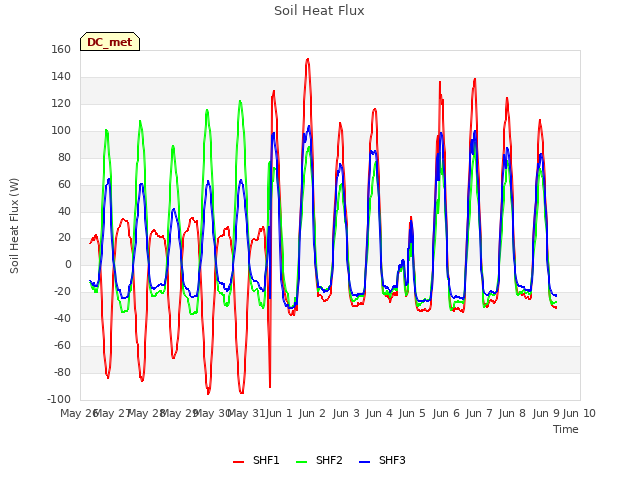Viewport: 640px width, 480px height.
Task: Click the Jun 2 x-axis label
Action: point(312,413)
